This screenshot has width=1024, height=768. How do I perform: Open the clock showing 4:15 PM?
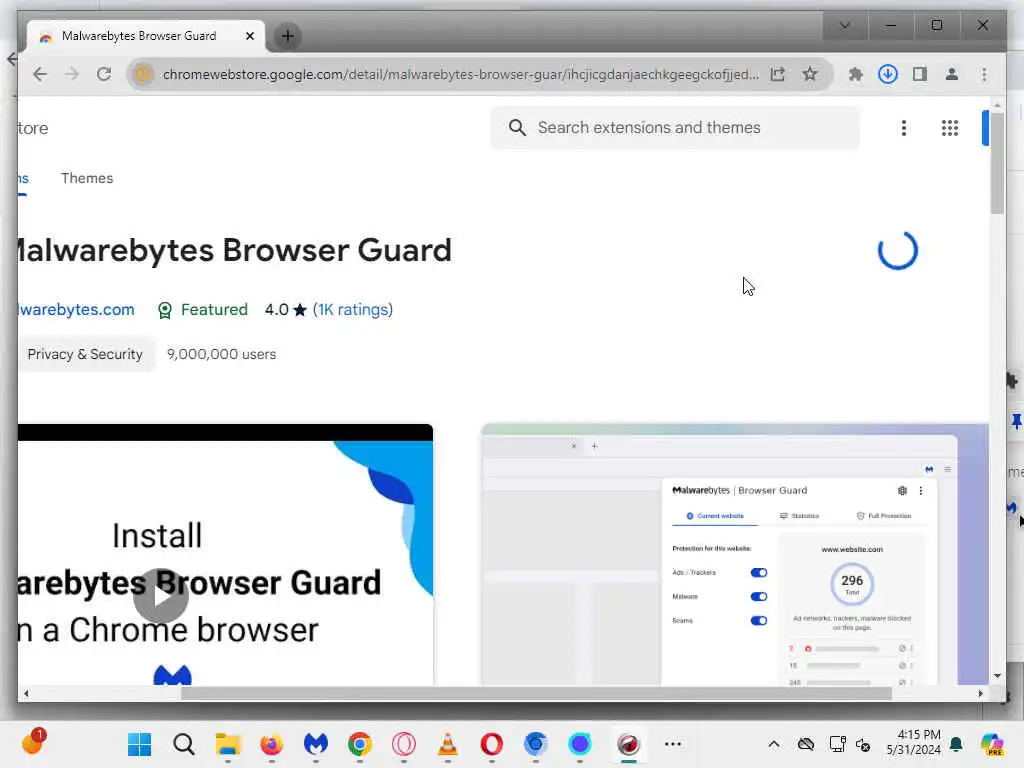pos(913,743)
